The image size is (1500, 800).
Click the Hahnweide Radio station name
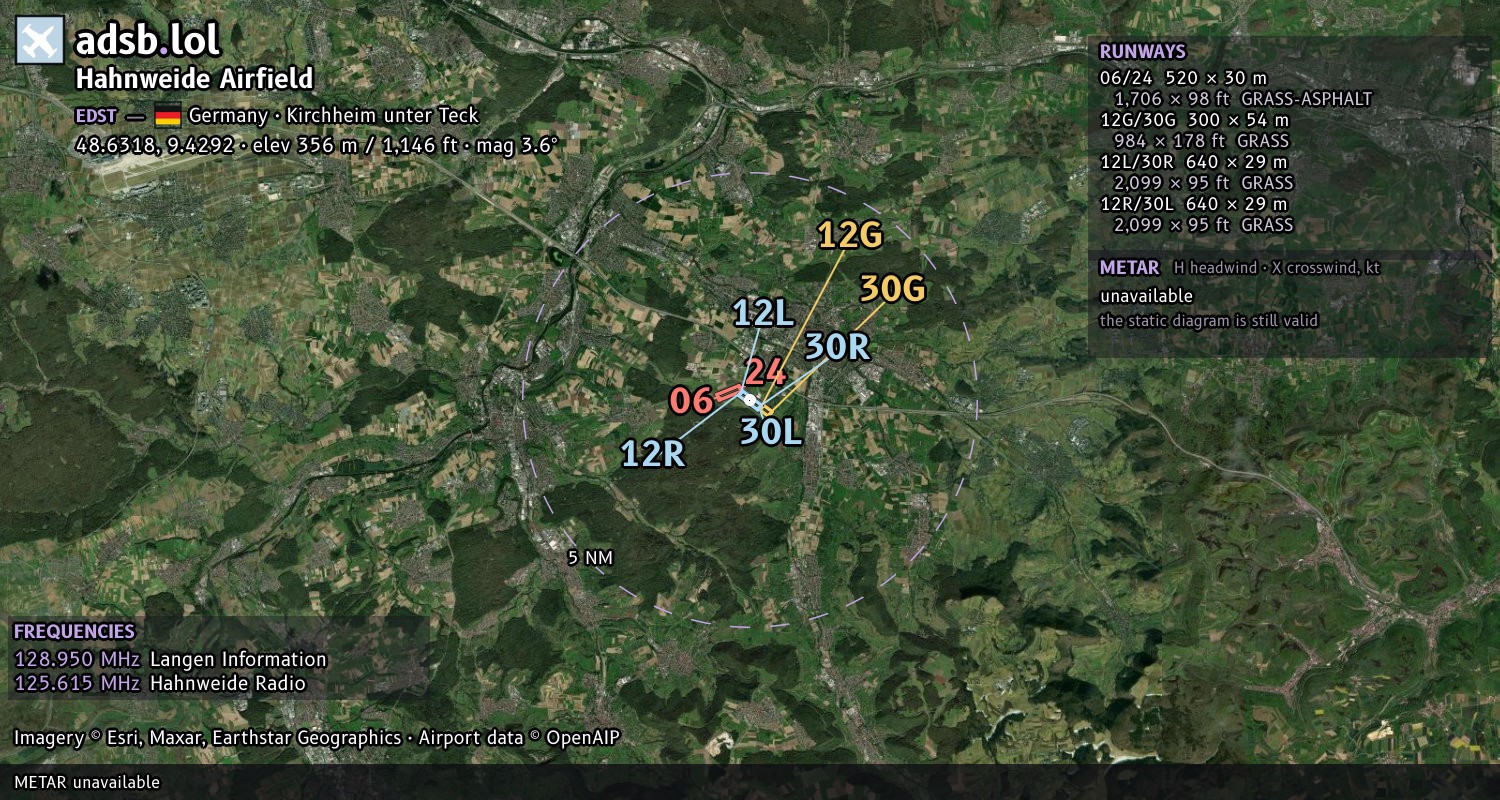coord(228,684)
